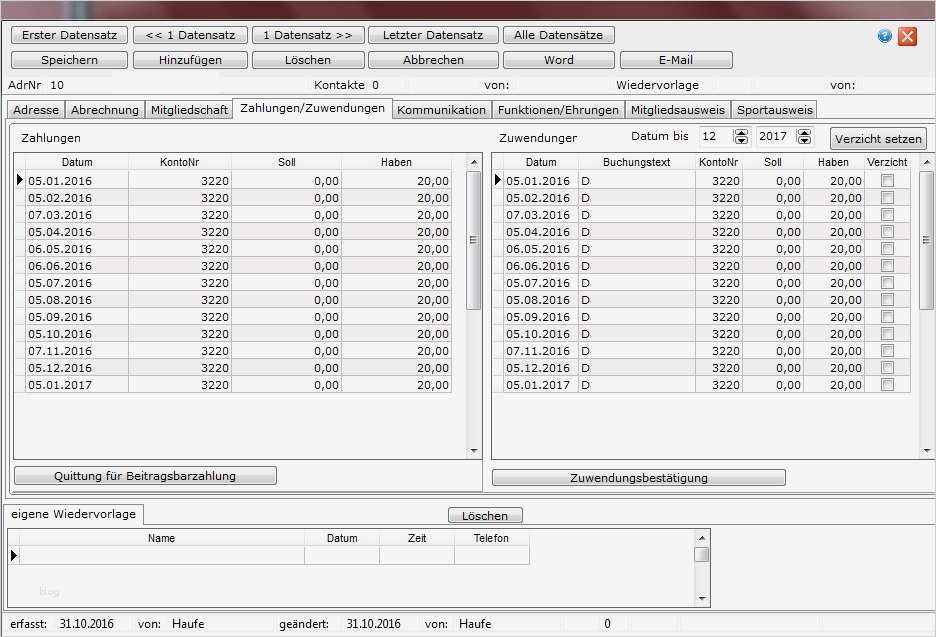Click Quittung für Beitragsbarzahlung button
Image resolution: width=936 pixels, height=637 pixels.
145,476
